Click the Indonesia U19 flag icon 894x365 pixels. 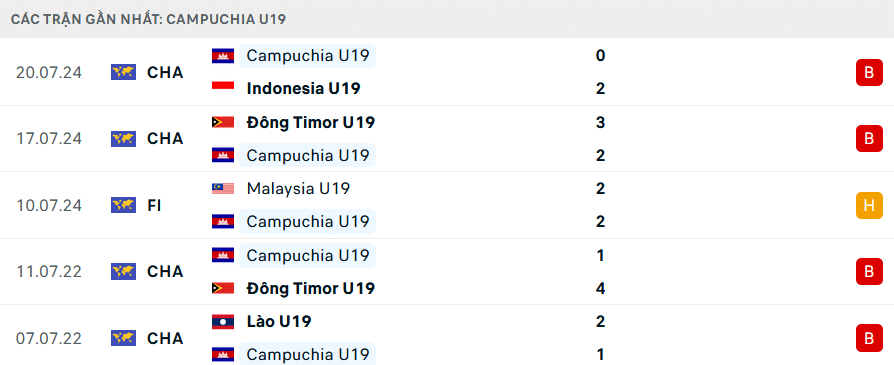tap(223, 89)
